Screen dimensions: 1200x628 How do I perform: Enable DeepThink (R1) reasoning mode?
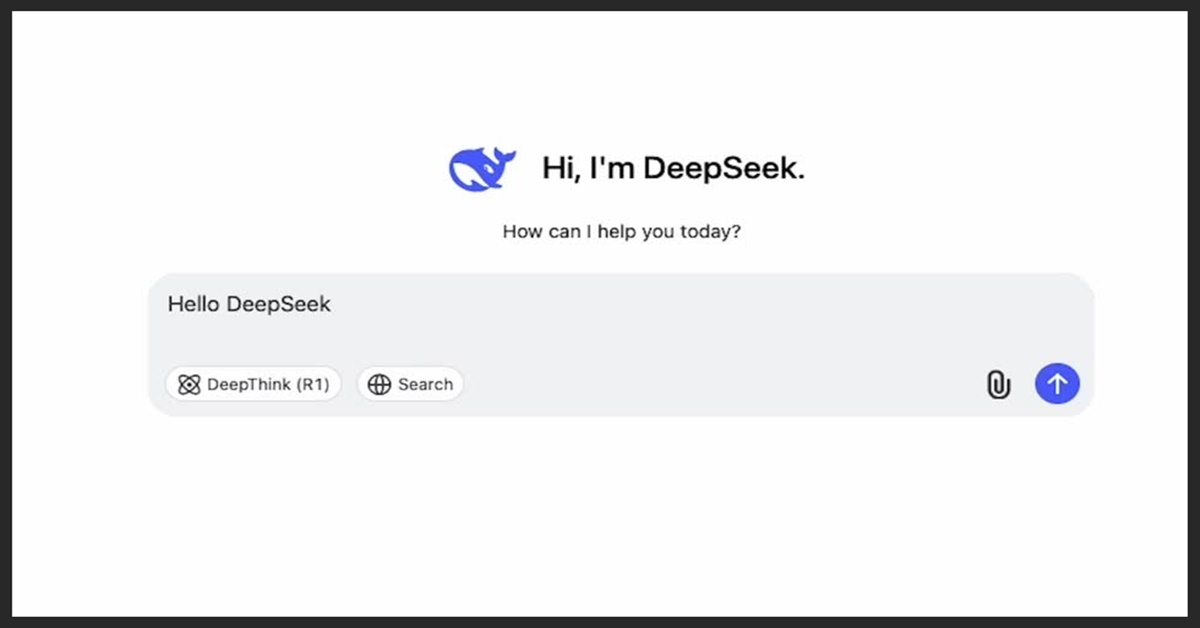click(253, 385)
